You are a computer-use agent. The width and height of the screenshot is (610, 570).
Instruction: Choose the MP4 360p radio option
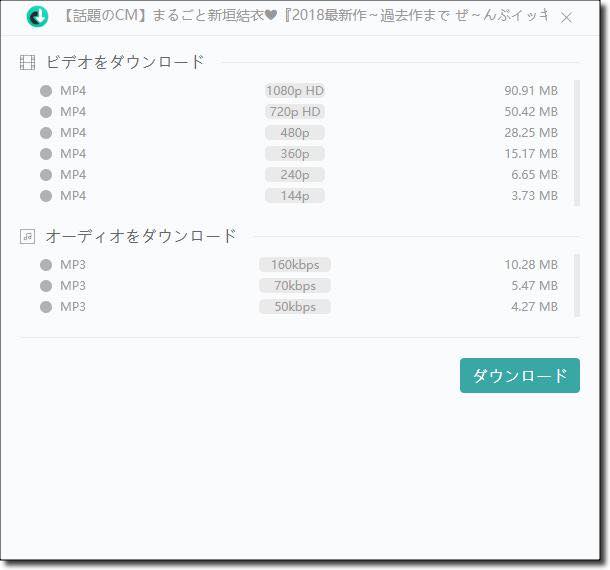46,154
